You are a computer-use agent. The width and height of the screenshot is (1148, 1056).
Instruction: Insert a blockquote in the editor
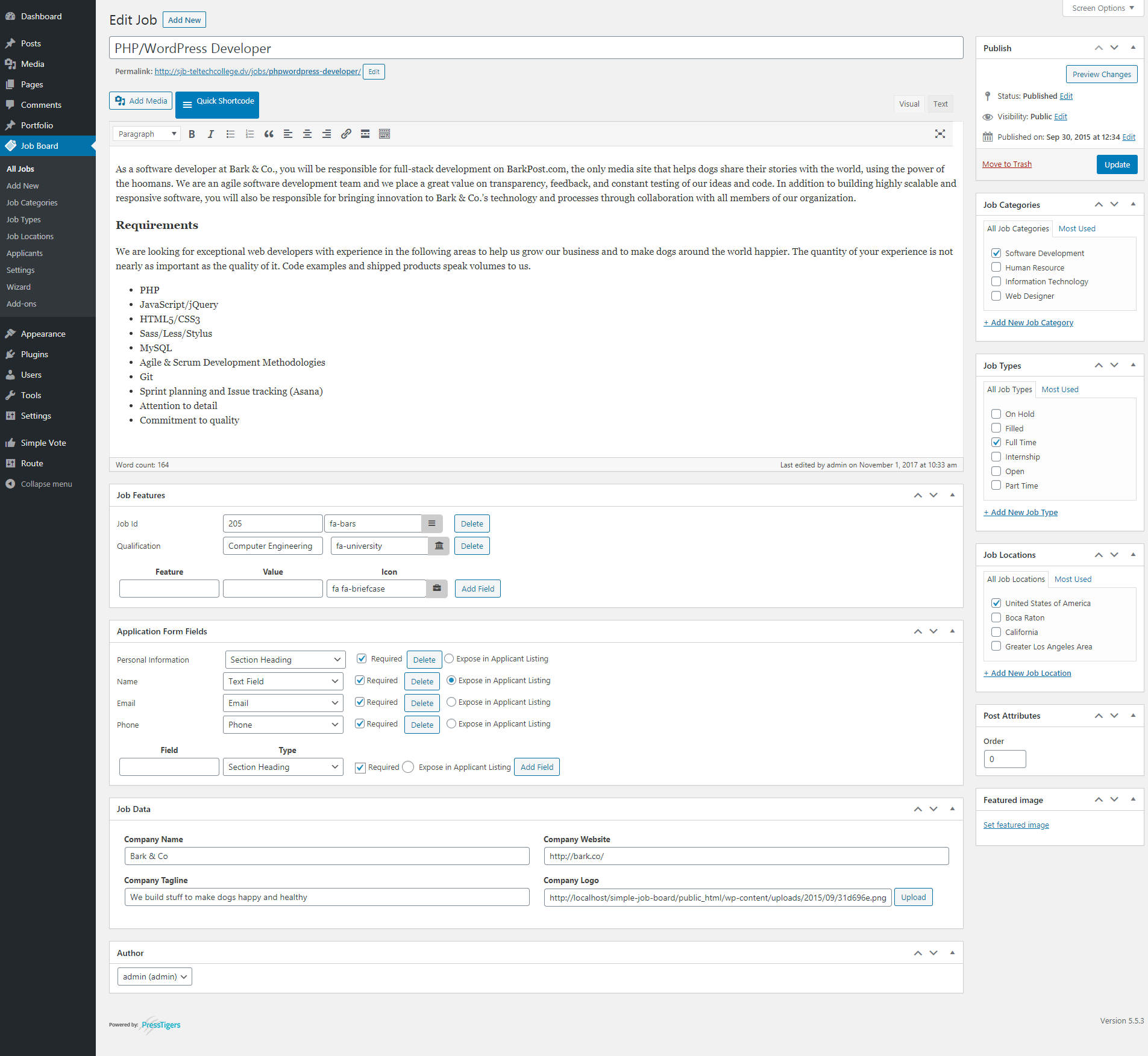(269, 134)
